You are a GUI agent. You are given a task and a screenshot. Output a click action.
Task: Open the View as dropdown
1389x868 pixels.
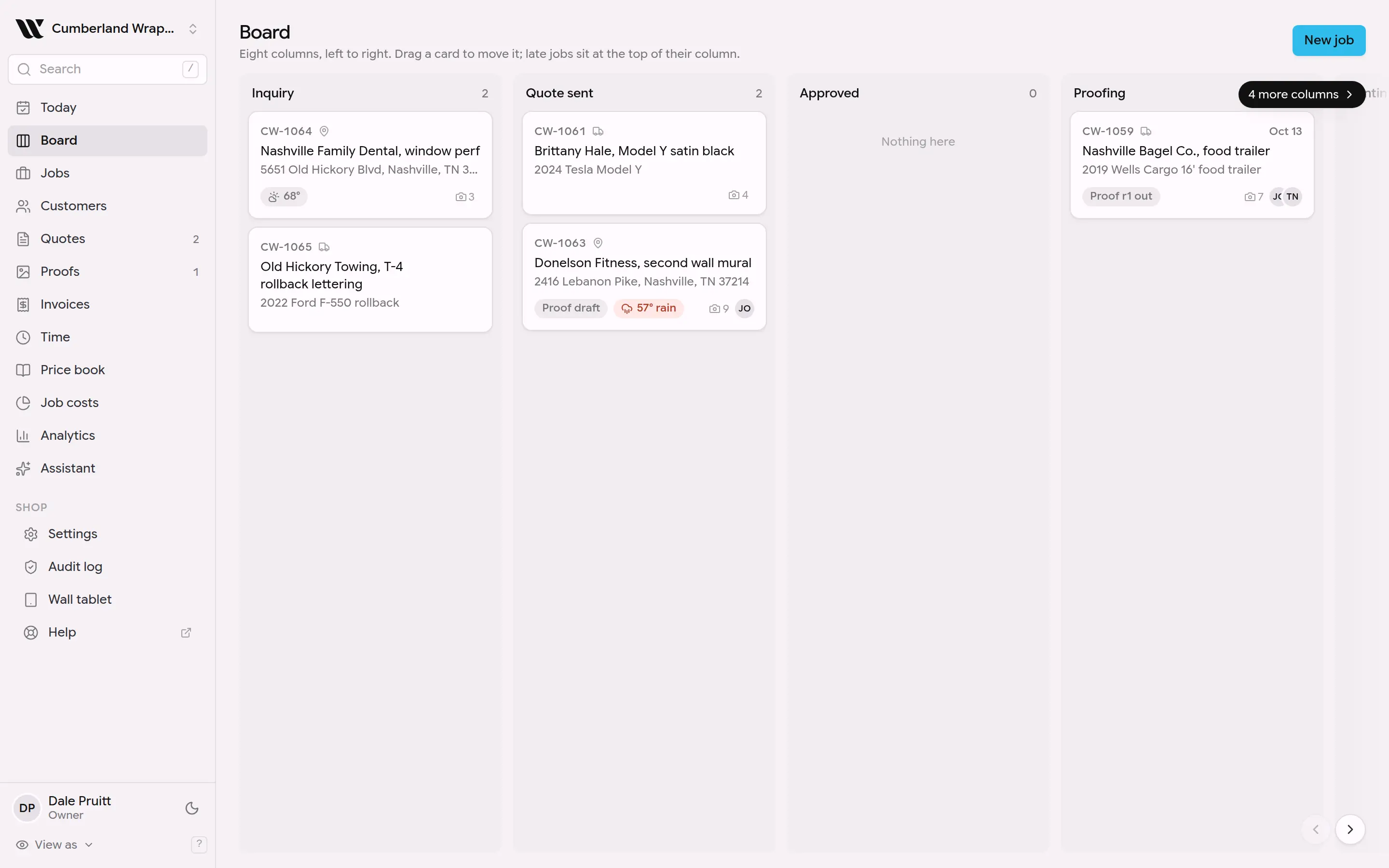[55, 844]
